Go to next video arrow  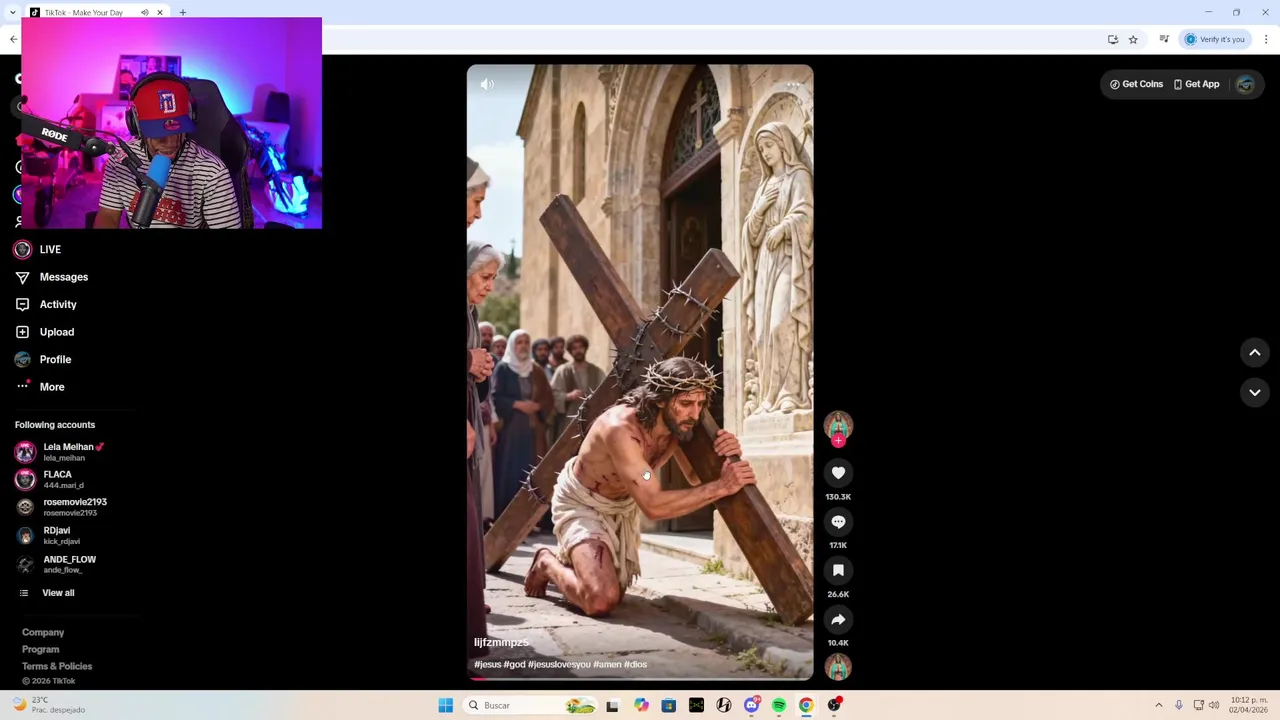1255,393
